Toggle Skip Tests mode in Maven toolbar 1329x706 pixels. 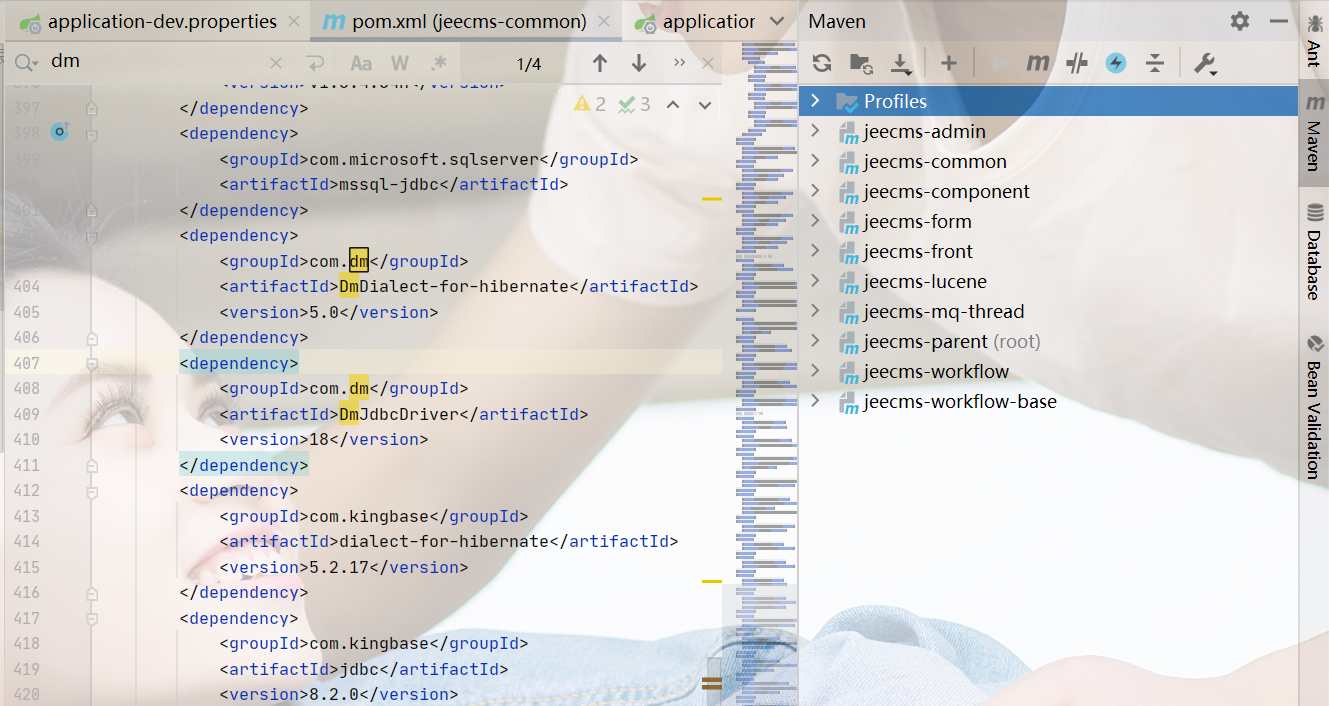click(x=1116, y=63)
